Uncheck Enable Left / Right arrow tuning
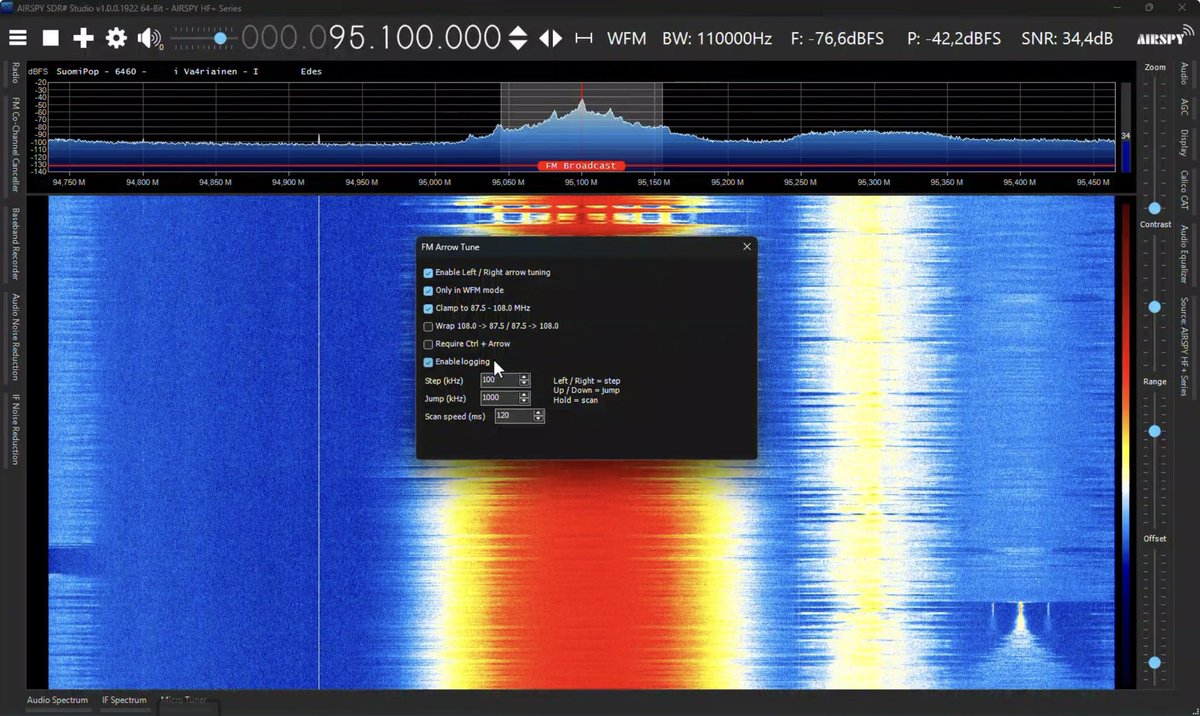This screenshot has height=716, width=1200. pyautogui.click(x=428, y=272)
